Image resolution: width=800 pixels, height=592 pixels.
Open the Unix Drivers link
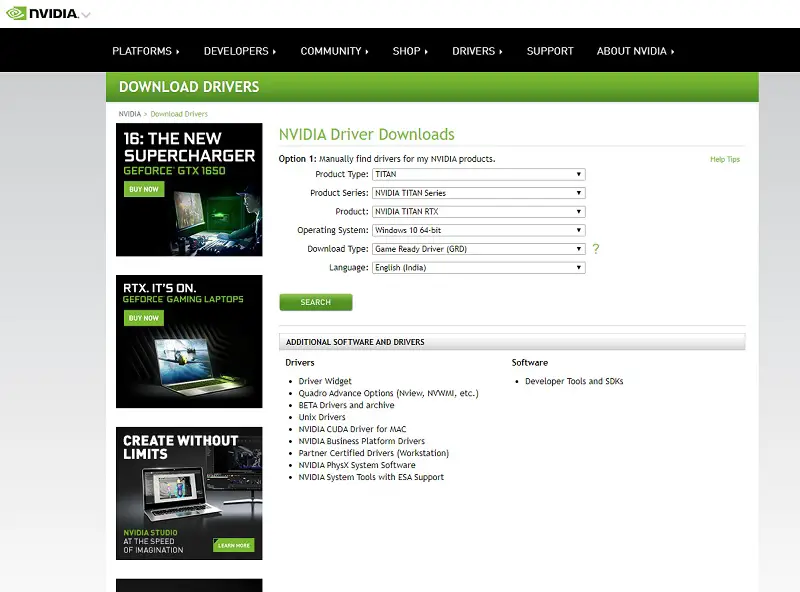tap(322, 417)
